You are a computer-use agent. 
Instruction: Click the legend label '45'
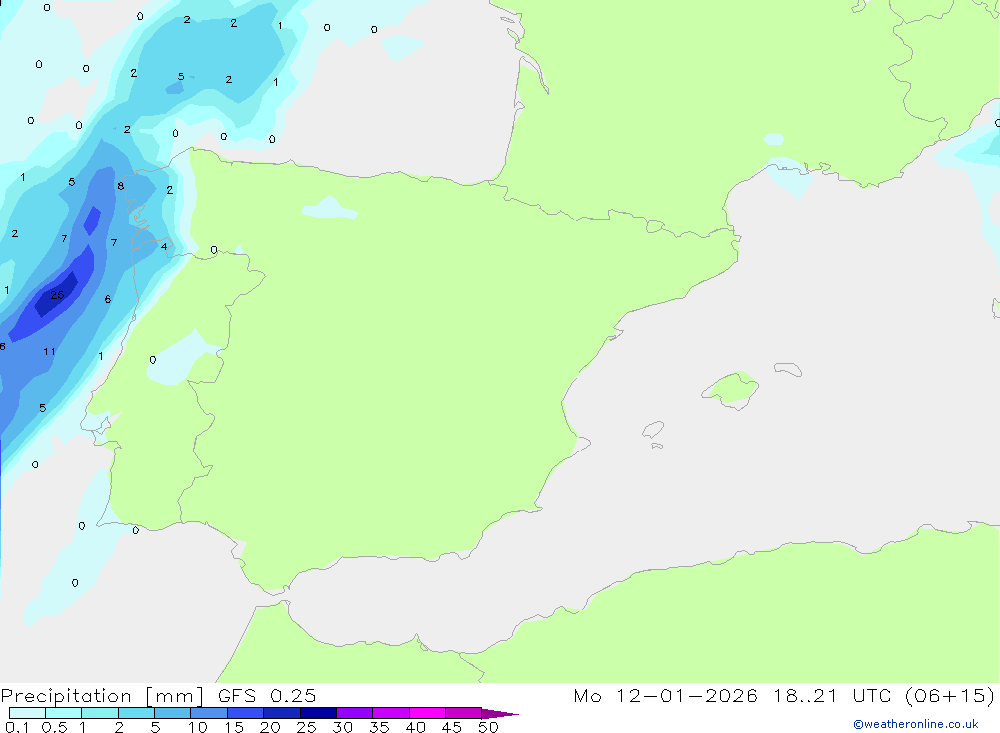tap(452, 727)
